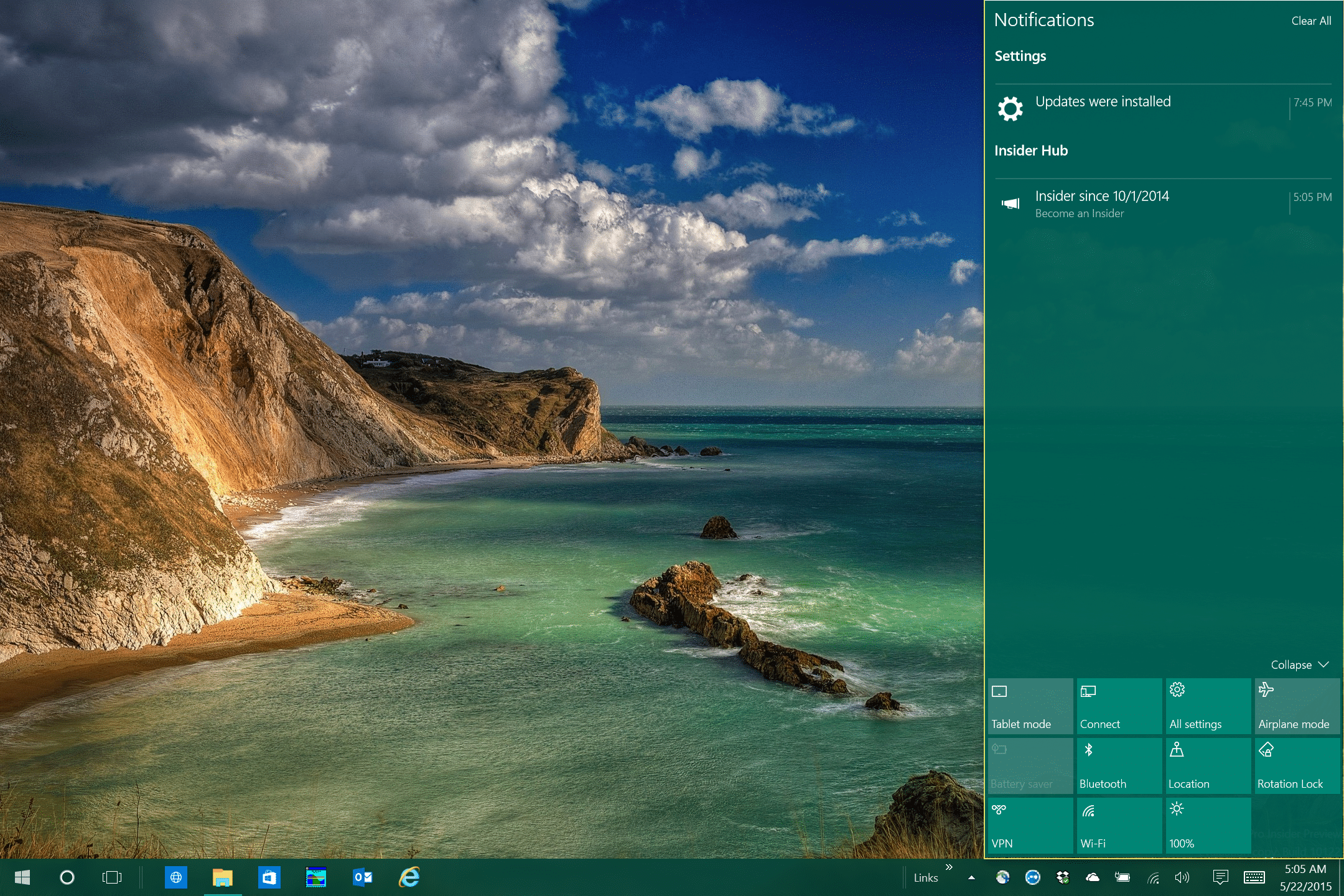Viewport: 1344px width, 896px height.
Task: Toggle Rotation Lock quick action
Action: coord(1297,766)
